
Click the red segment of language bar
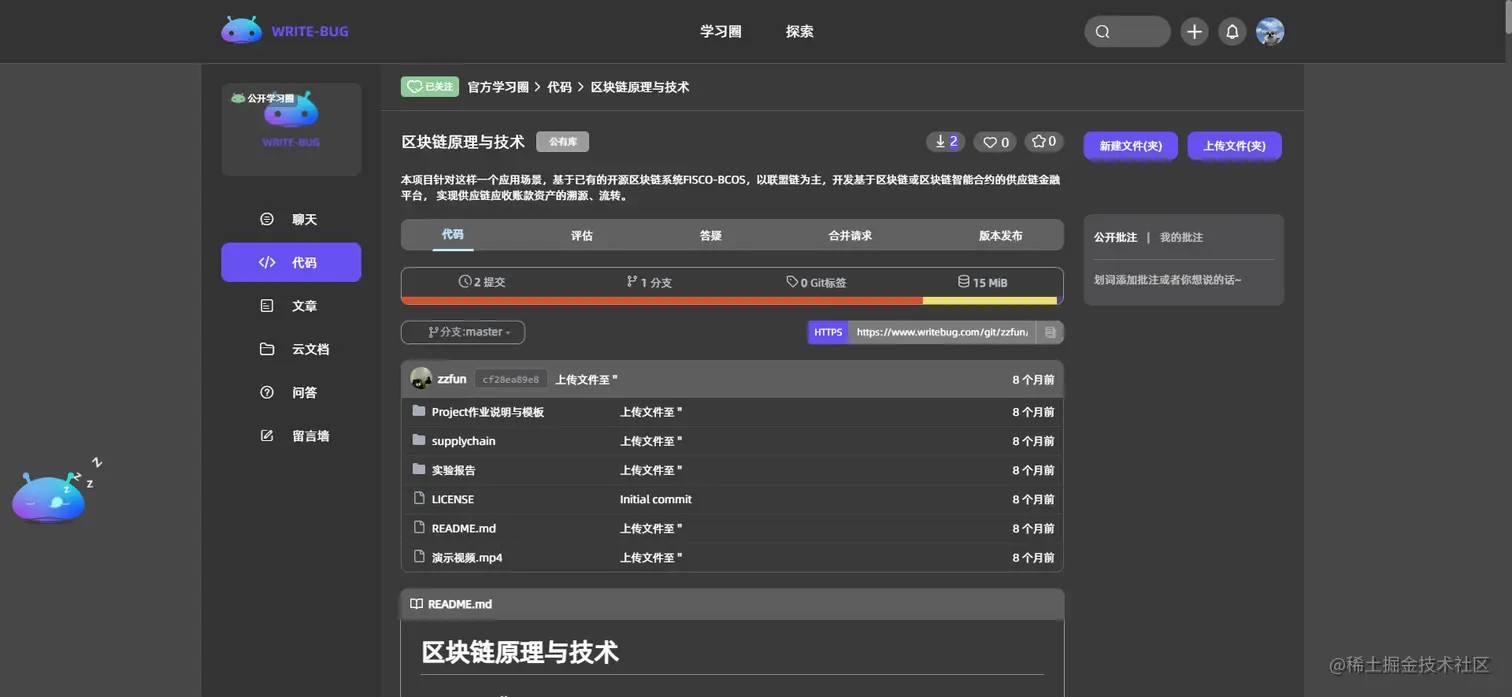point(662,300)
